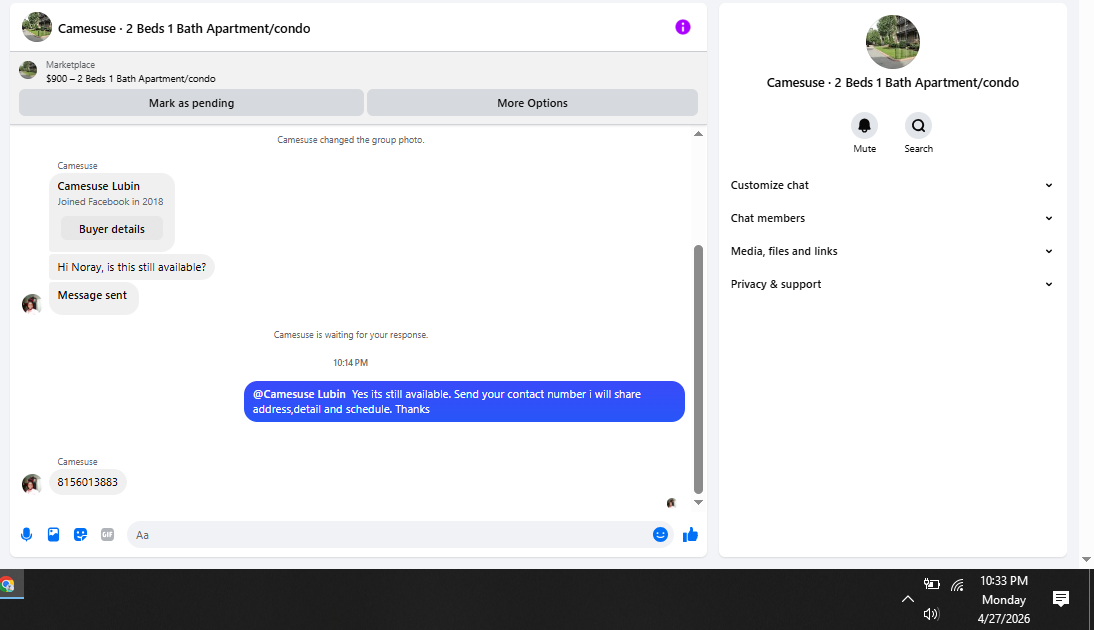Image resolution: width=1094 pixels, height=630 pixels.
Task: Click Camesuse's avatar beside Message sent
Action: click(31, 303)
